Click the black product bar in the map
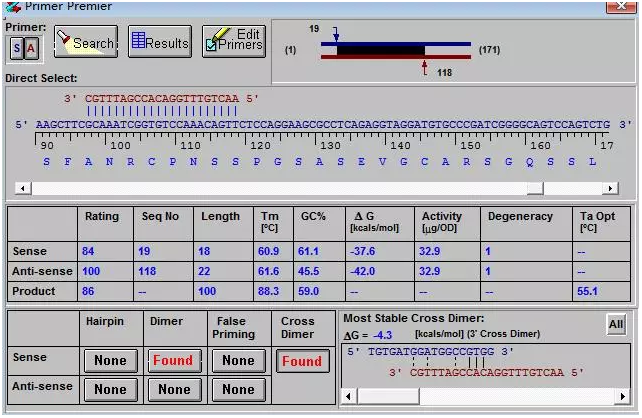Viewport: 642px width, 418px height. click(x=381, y=50)
